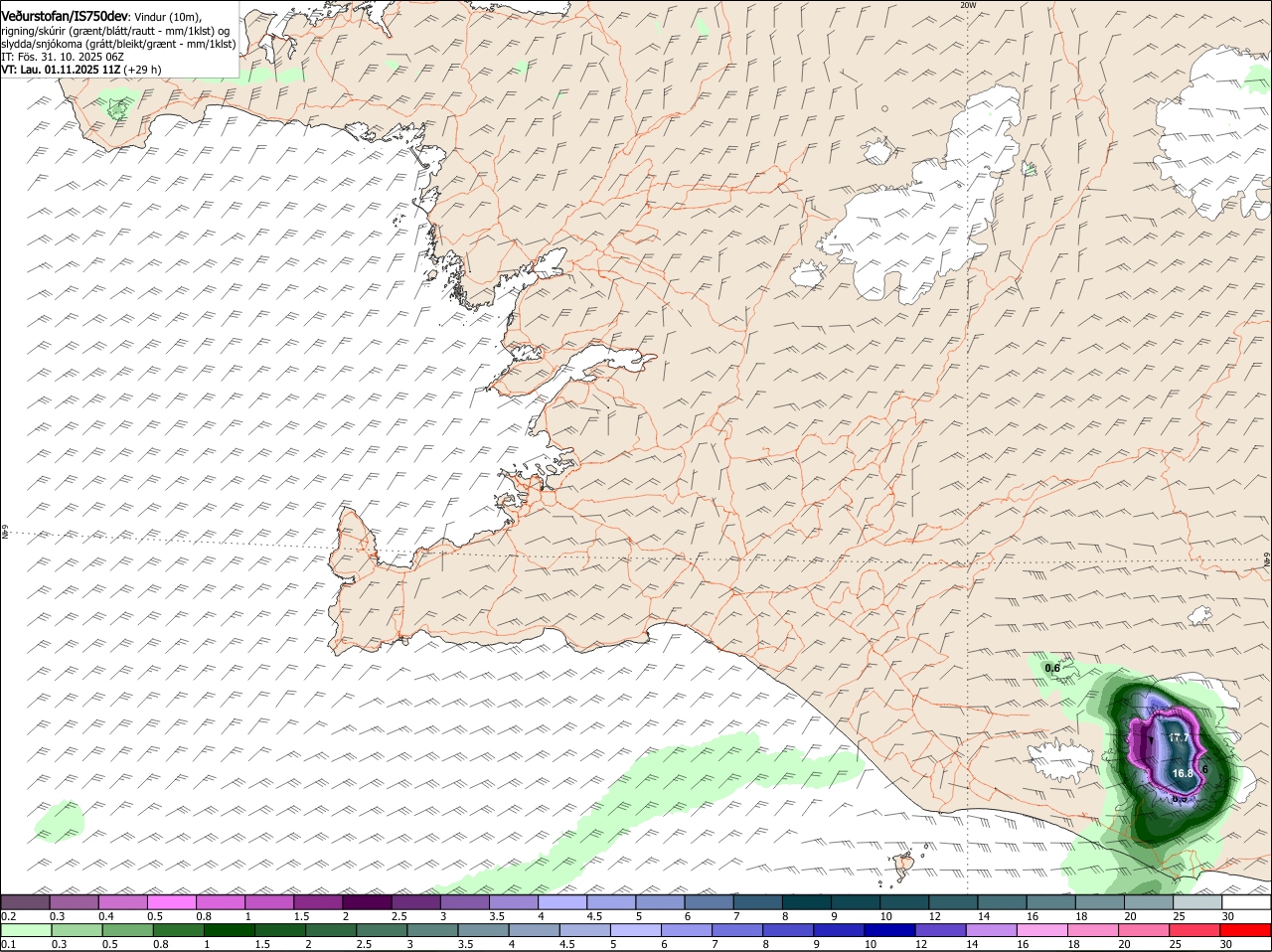Click the 'VT: Lau. 01.11.2025 11Z' valid time

(62, 70)
